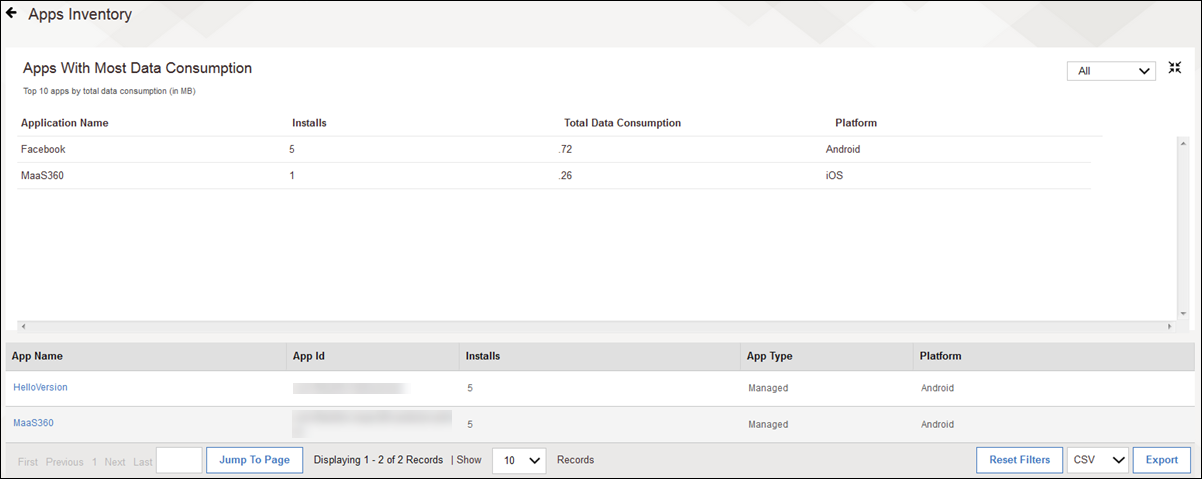Image resolution: width=1202 pixels, height=479 pixels.
Task: Click the Last pagination link
Action: point(143,462)
